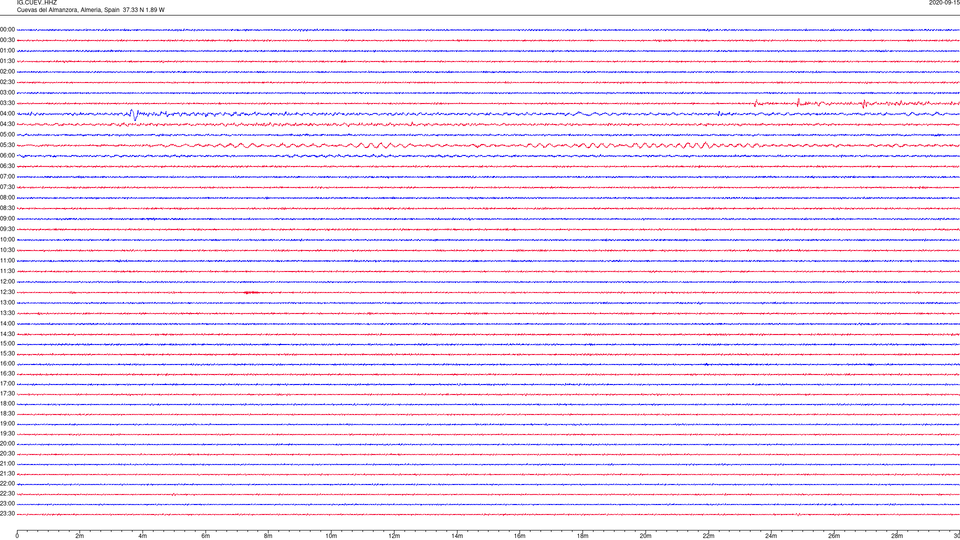The image size is (960, 540).
Task: Select the 12:00 trace time label
Action: [x=7, y=282]
